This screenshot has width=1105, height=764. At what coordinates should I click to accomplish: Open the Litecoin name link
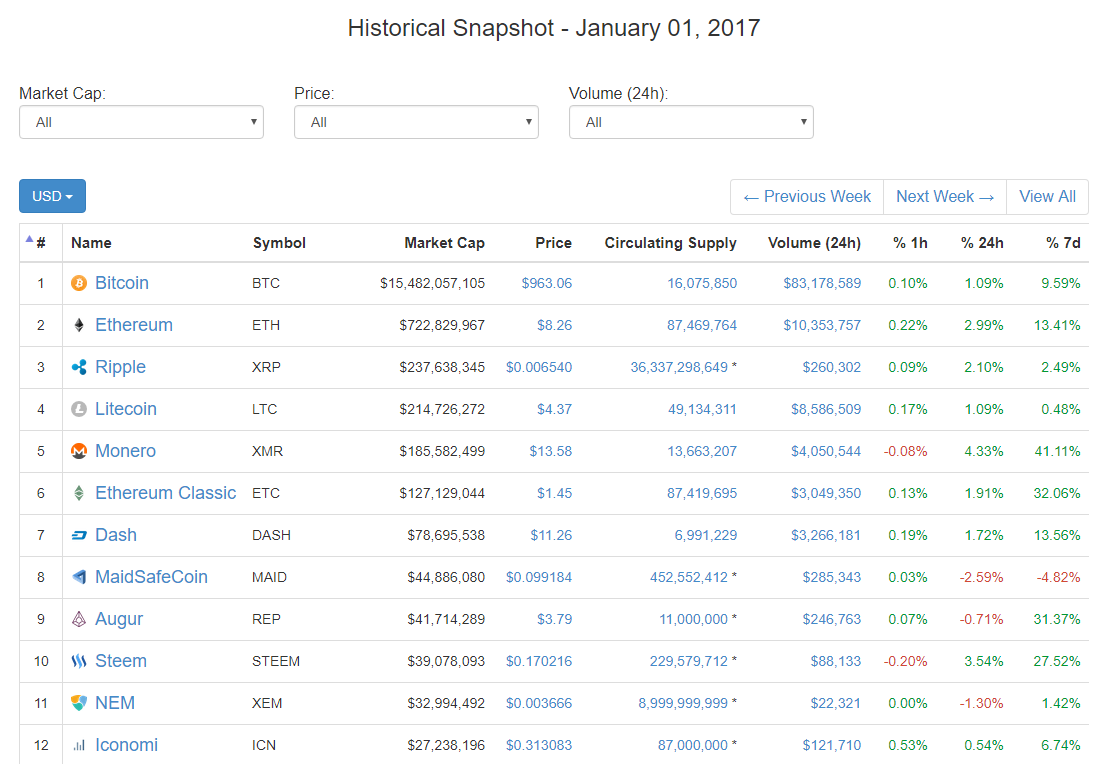[x=126, y=409]
